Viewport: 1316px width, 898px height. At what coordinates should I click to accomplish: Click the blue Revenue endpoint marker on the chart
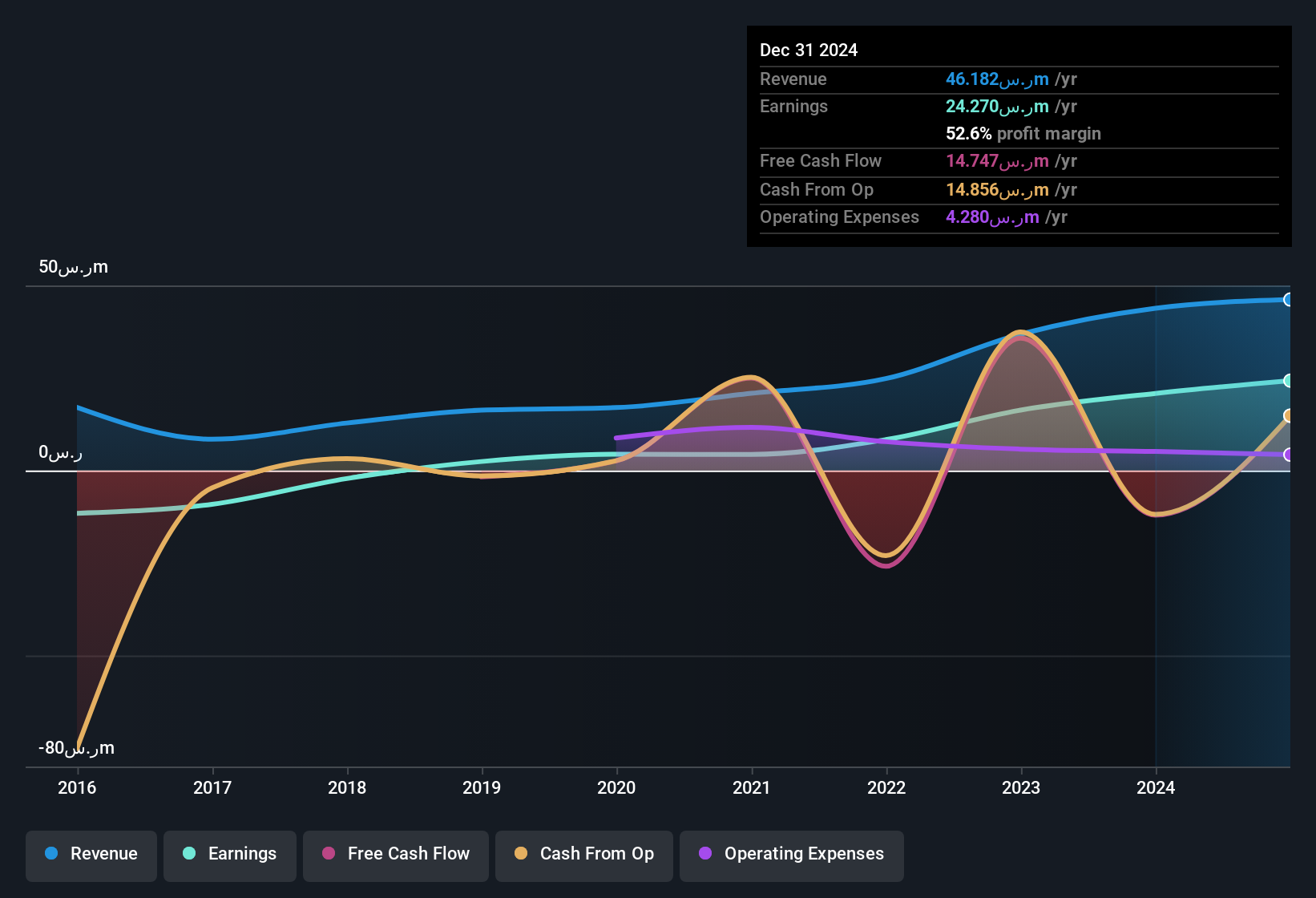[1288, 299]
